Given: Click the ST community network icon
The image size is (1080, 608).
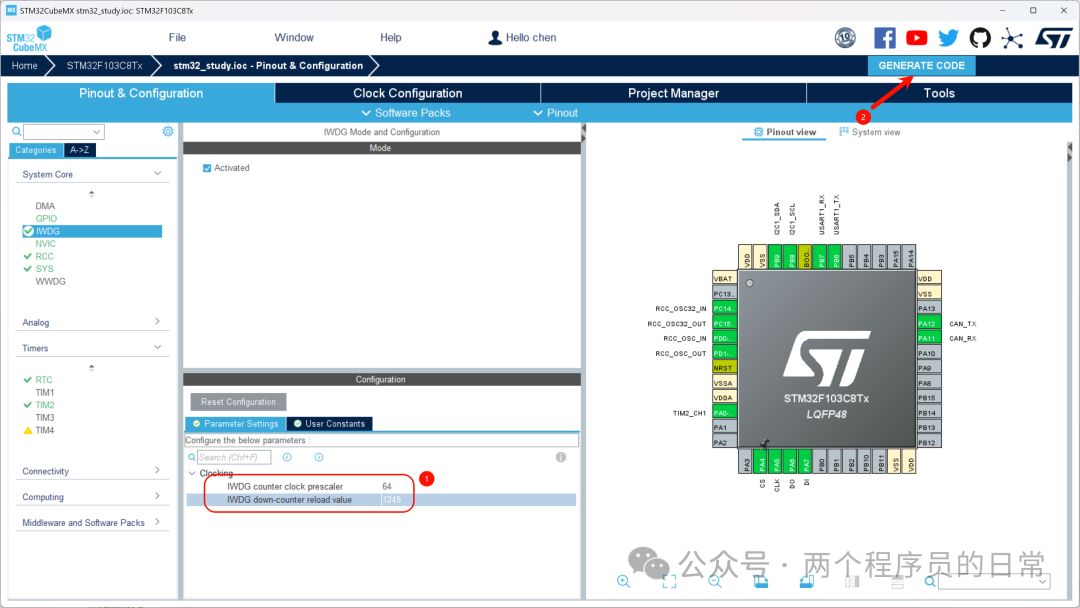Looking at the screenshot, I should tap(1012, 38).
